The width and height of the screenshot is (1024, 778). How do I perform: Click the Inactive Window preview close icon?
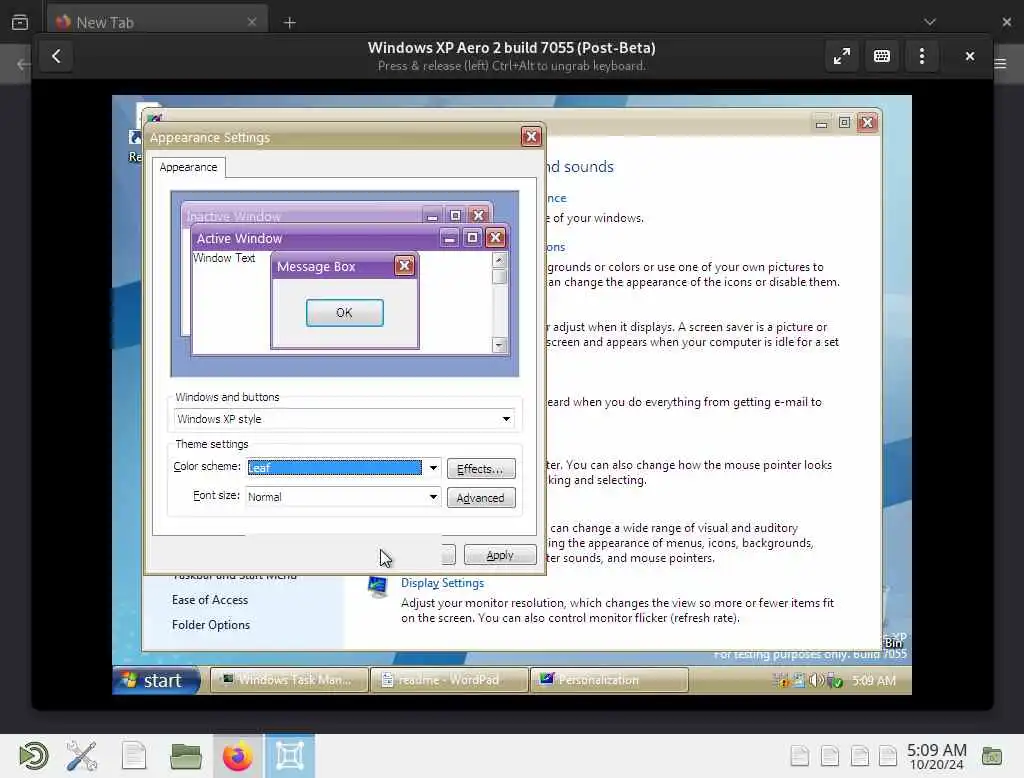click(479, 215)
